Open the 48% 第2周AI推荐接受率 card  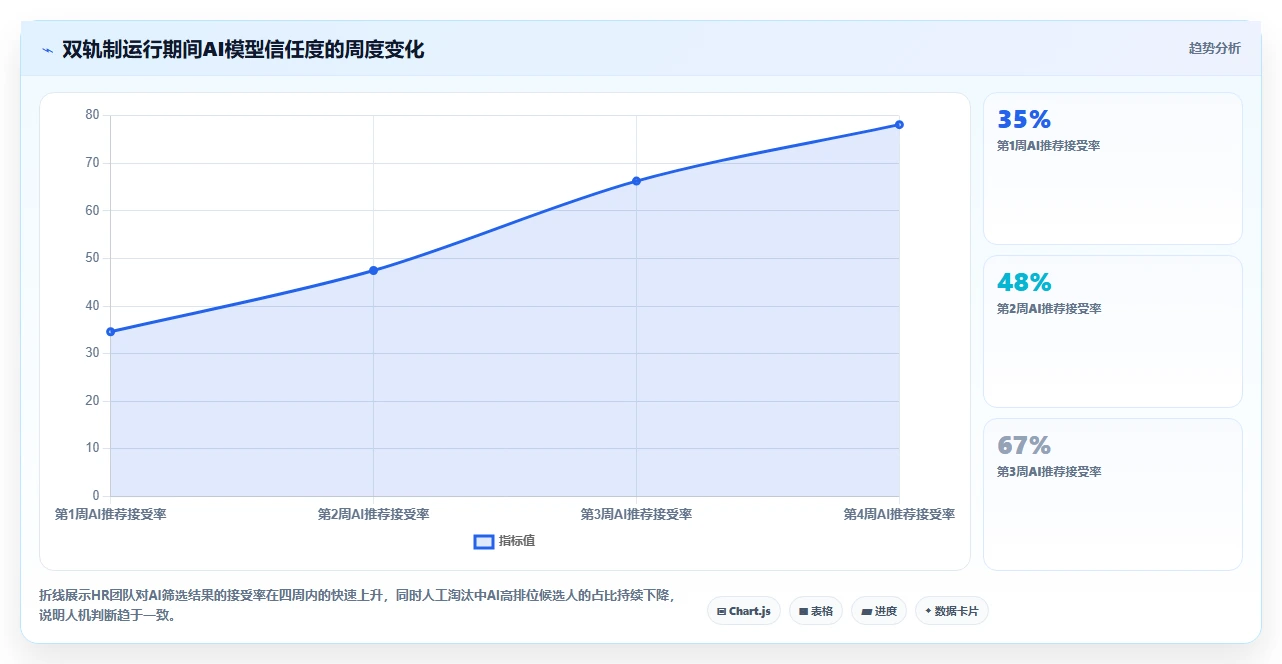(x=1113, y=331)
